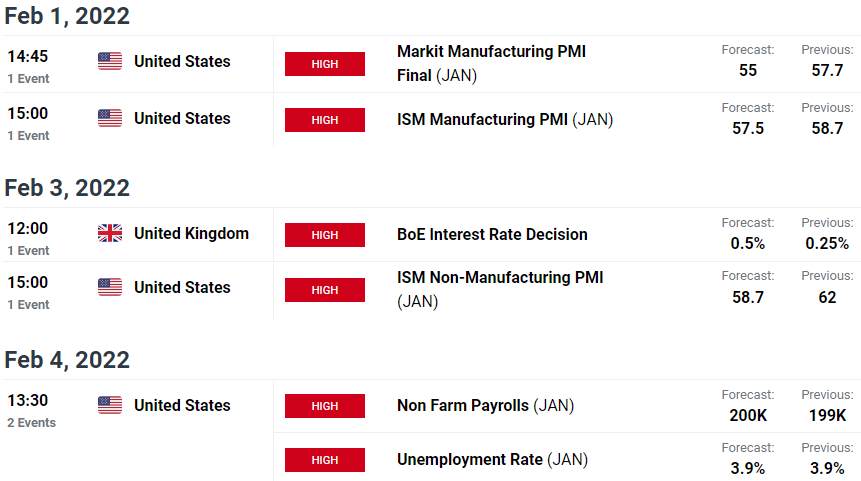The width and height of the screenshot is (861, 481).
Task: Click the US flag beside Non Farm Payrolls
Action: (x=110, y=405)
